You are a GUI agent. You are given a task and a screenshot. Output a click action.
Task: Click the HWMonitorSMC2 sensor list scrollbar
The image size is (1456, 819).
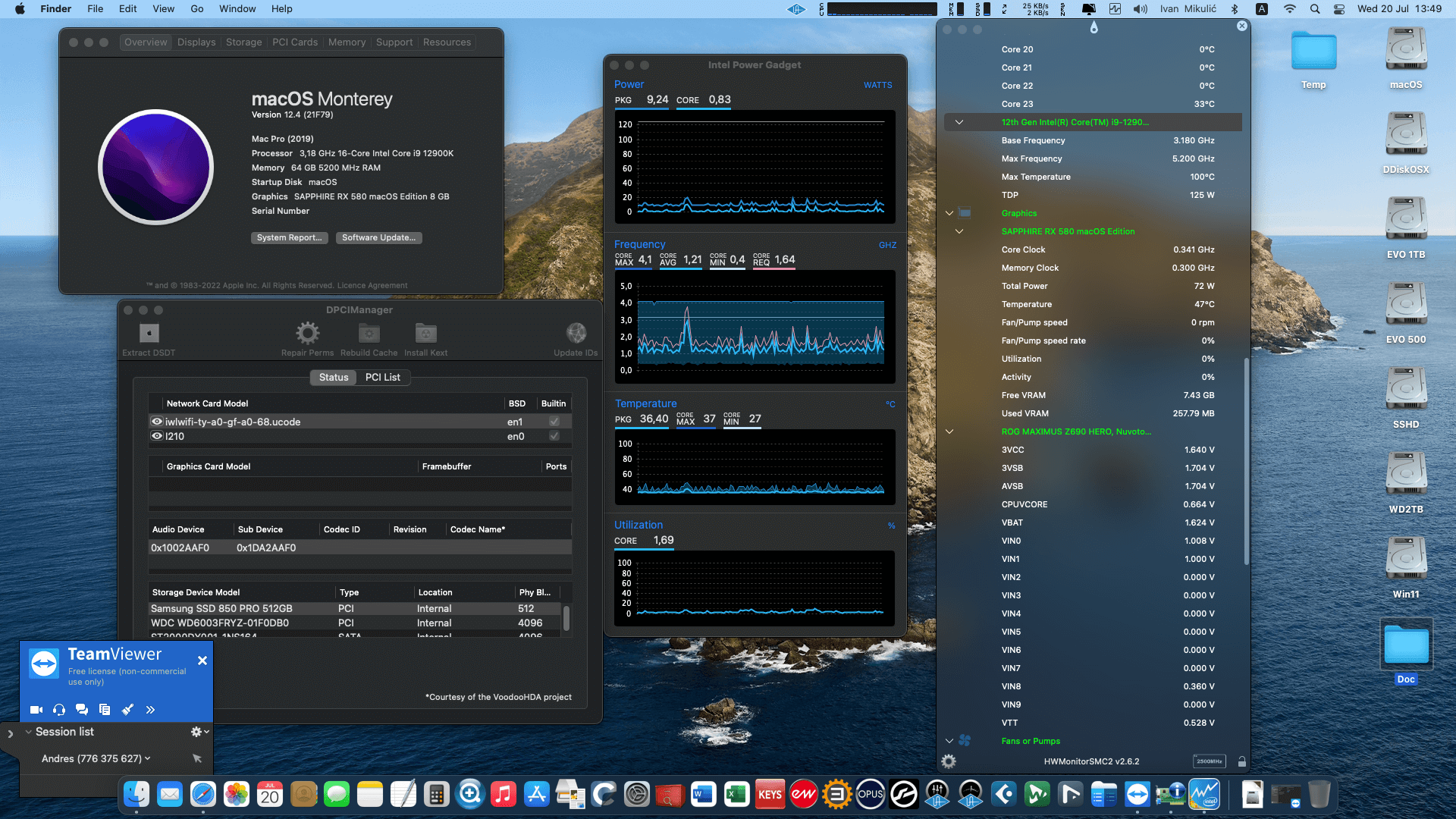point(1246,461)
